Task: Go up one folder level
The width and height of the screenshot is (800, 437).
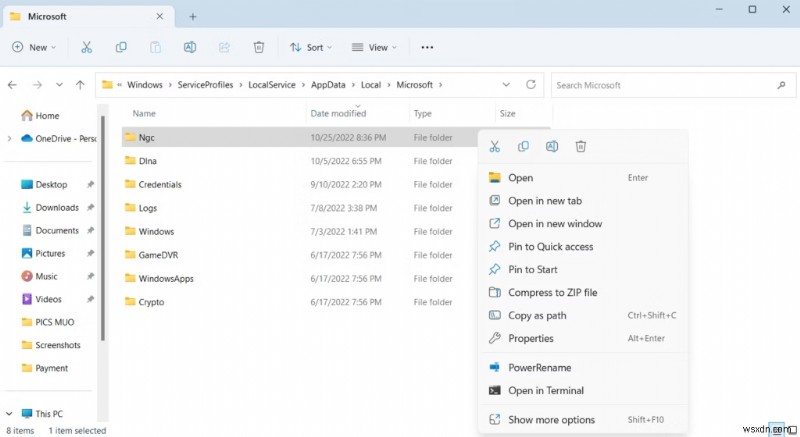Action: tap(81, 85)
